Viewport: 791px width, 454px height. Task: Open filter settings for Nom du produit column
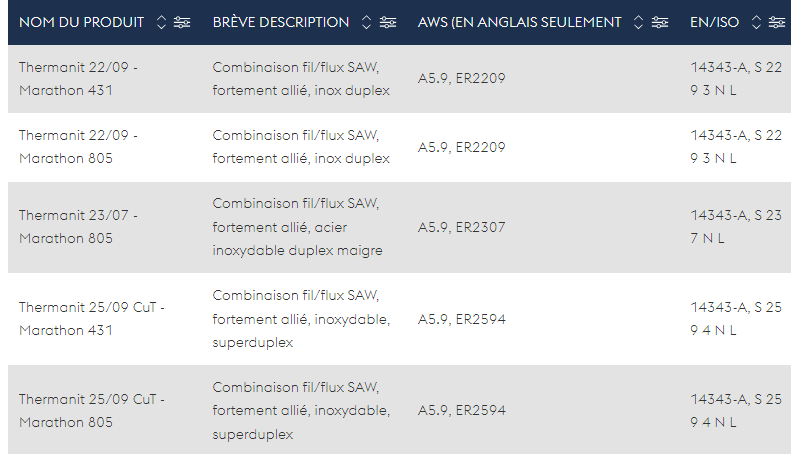[182, 22]
